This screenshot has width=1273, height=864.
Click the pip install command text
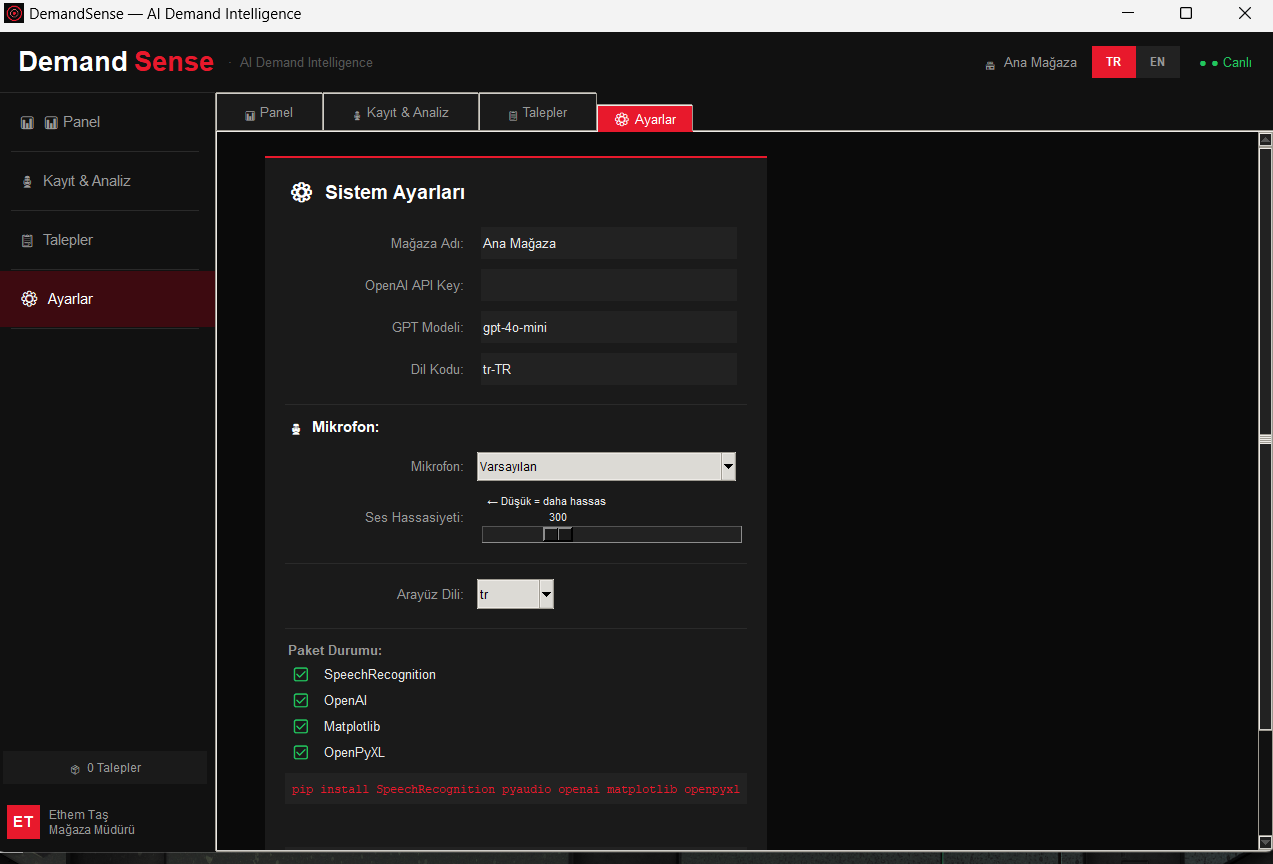coord(516,789)
